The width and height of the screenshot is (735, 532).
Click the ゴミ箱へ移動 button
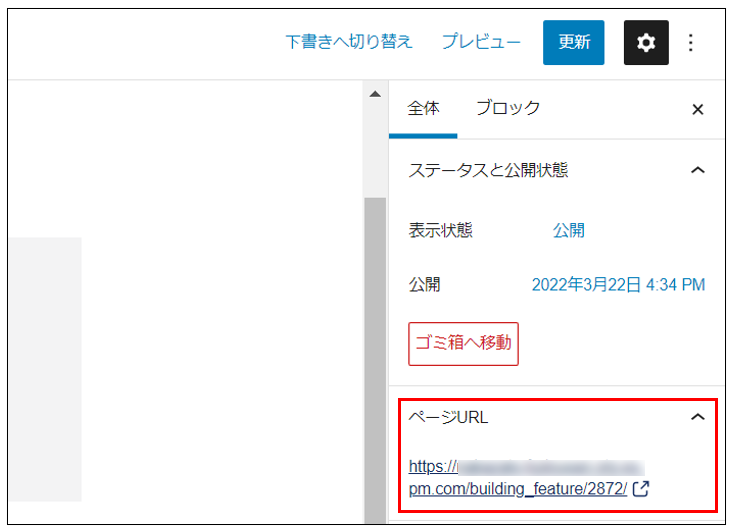tap(463, 343)
